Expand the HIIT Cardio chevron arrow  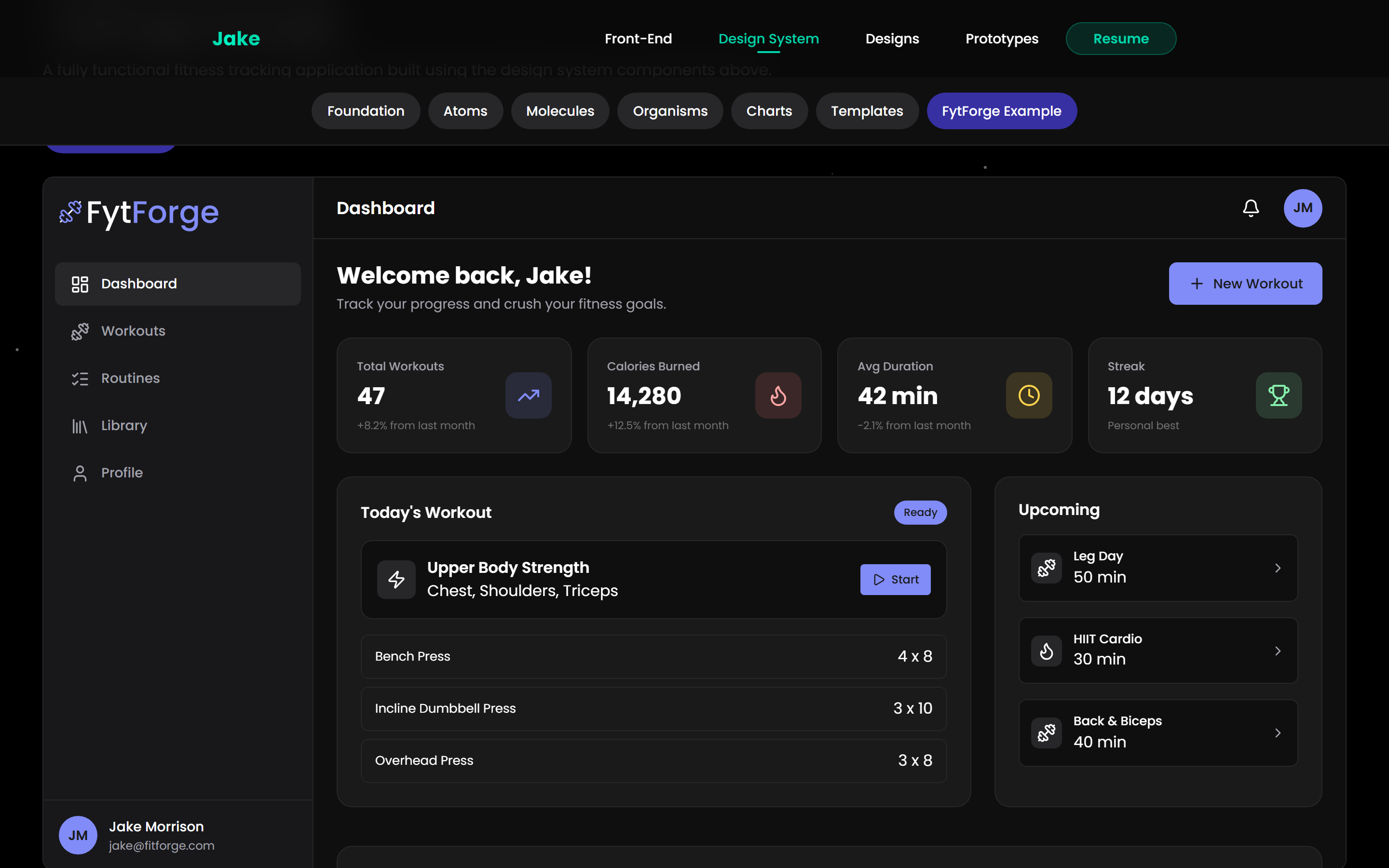pyautogui.click(x=1278, y=651)
